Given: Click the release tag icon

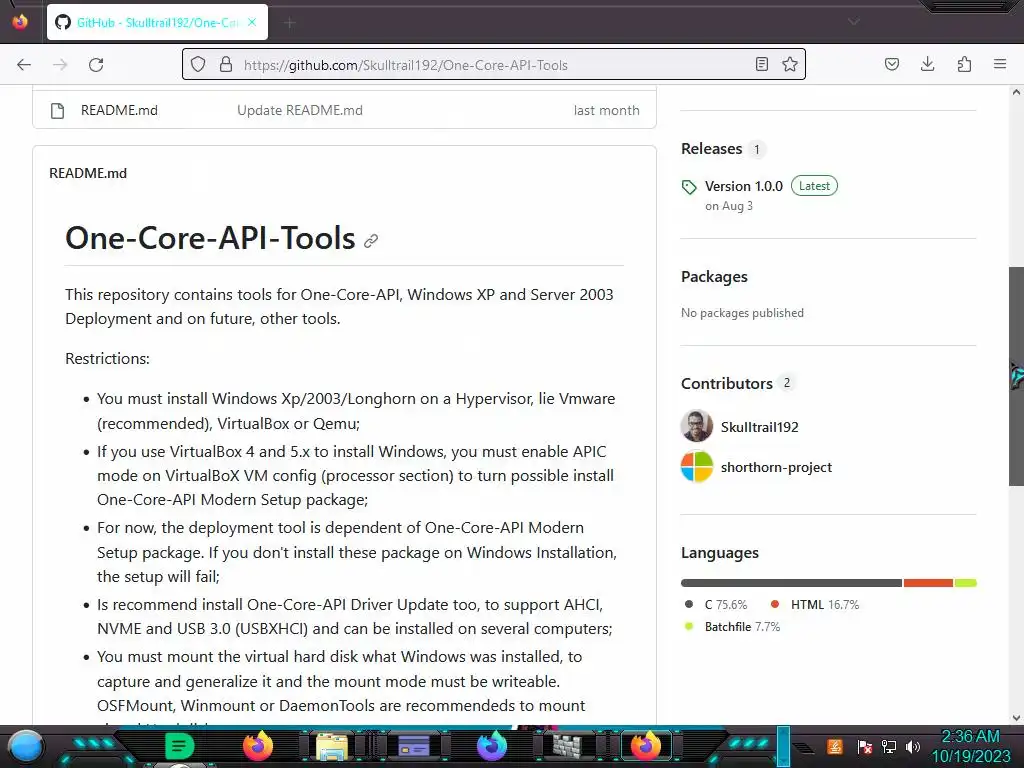Looking at the screenshot, I should click(x=689, y=187).
